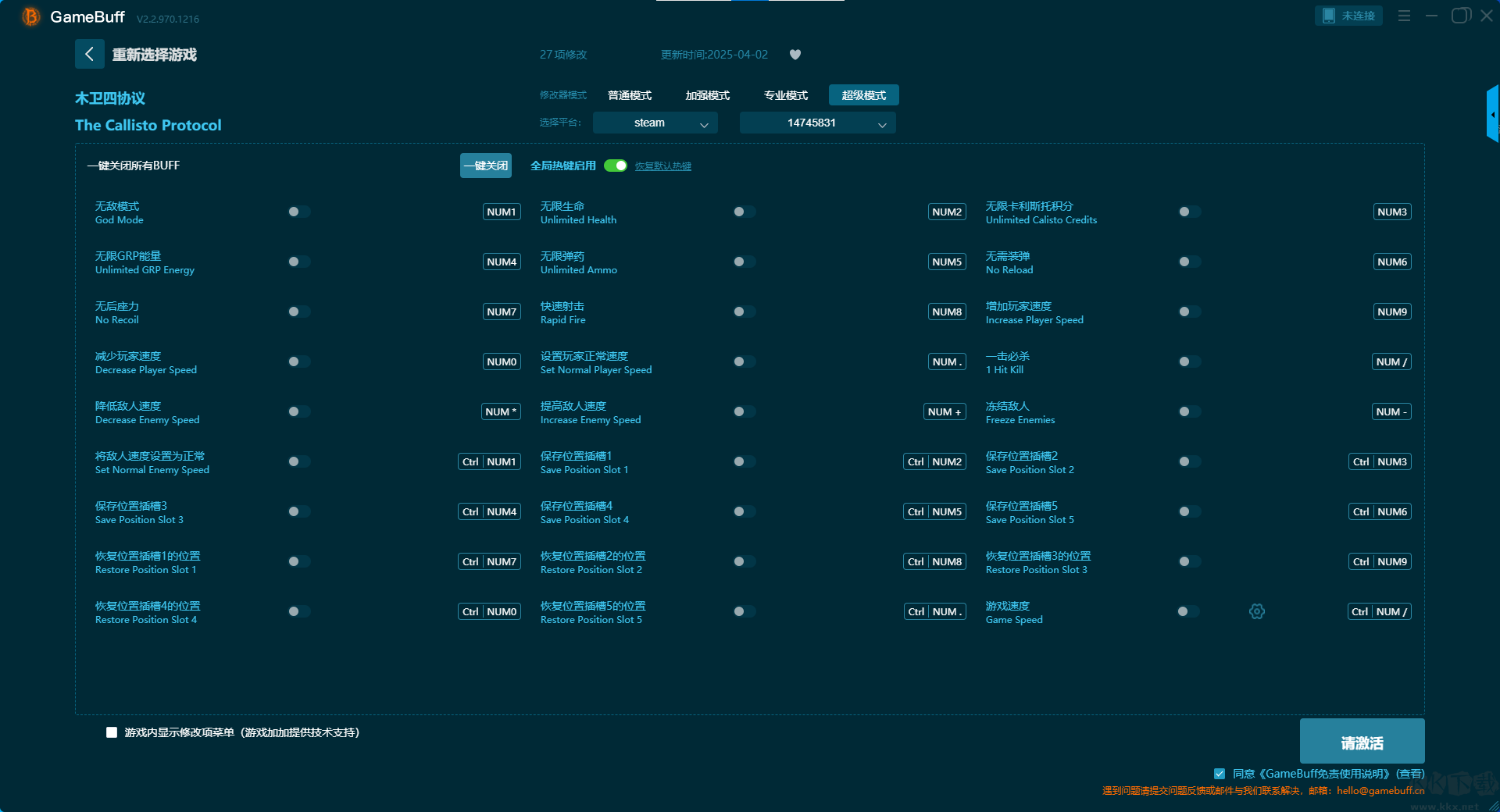Image resolution: width=1500 pixels, height=812 pixels.
Task: Go back with the arrow button
Action: coord(90,54)
